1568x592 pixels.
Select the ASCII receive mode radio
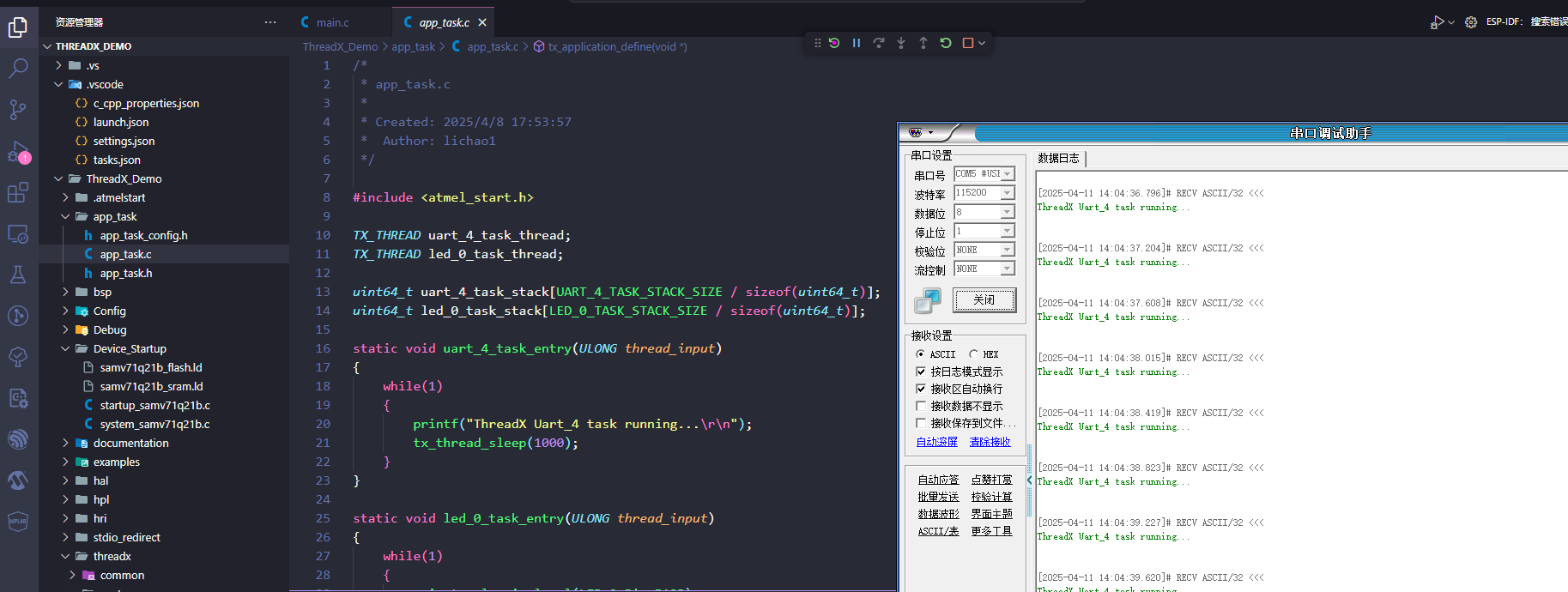click(920, 354)
